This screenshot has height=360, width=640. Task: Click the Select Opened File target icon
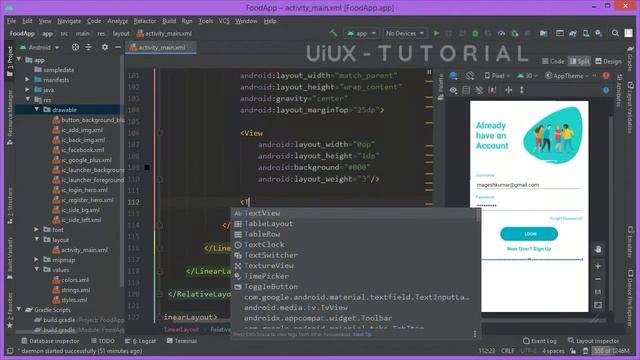[75, 47]
